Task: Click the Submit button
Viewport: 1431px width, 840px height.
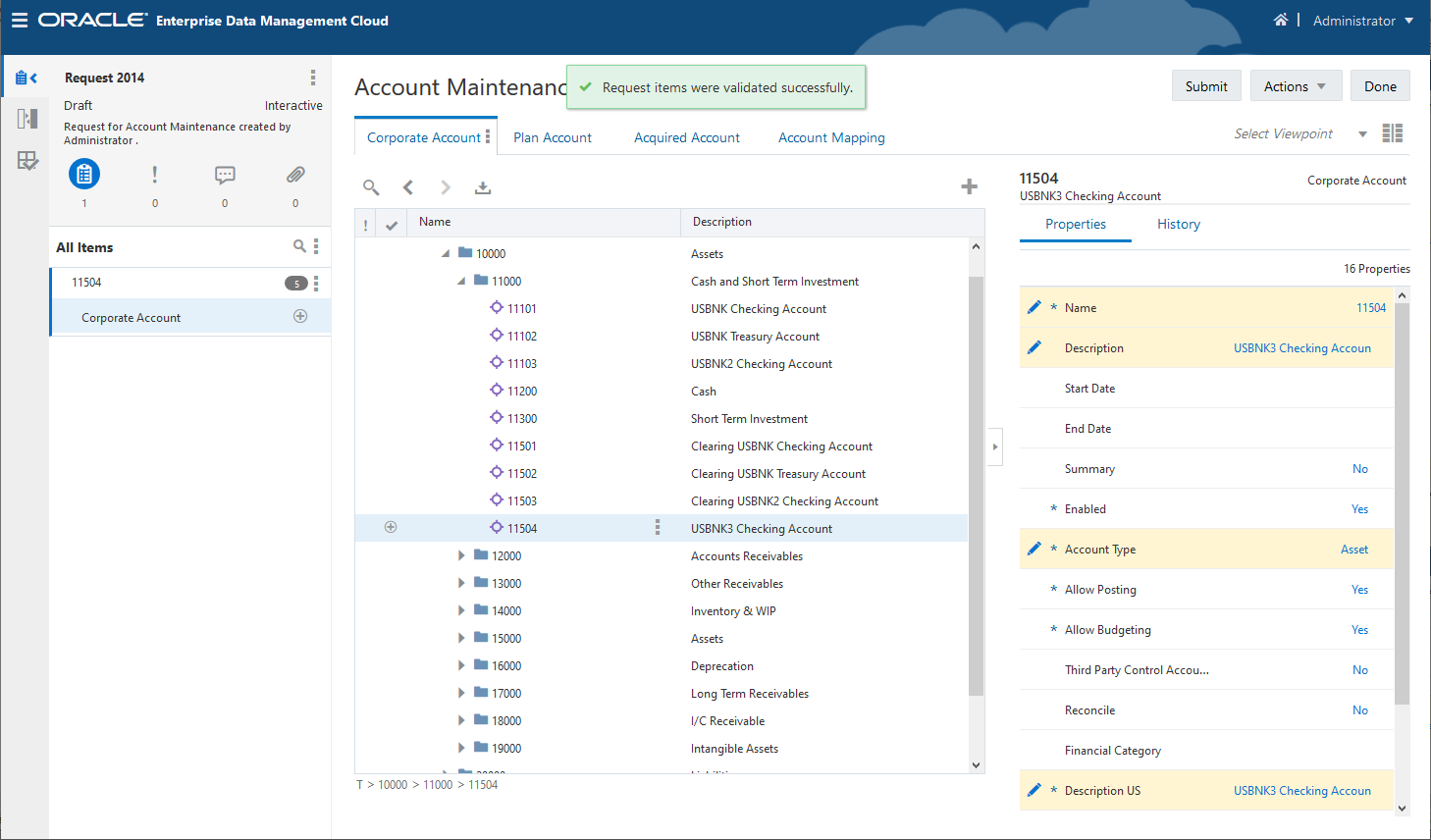Action: [1205, 86]
